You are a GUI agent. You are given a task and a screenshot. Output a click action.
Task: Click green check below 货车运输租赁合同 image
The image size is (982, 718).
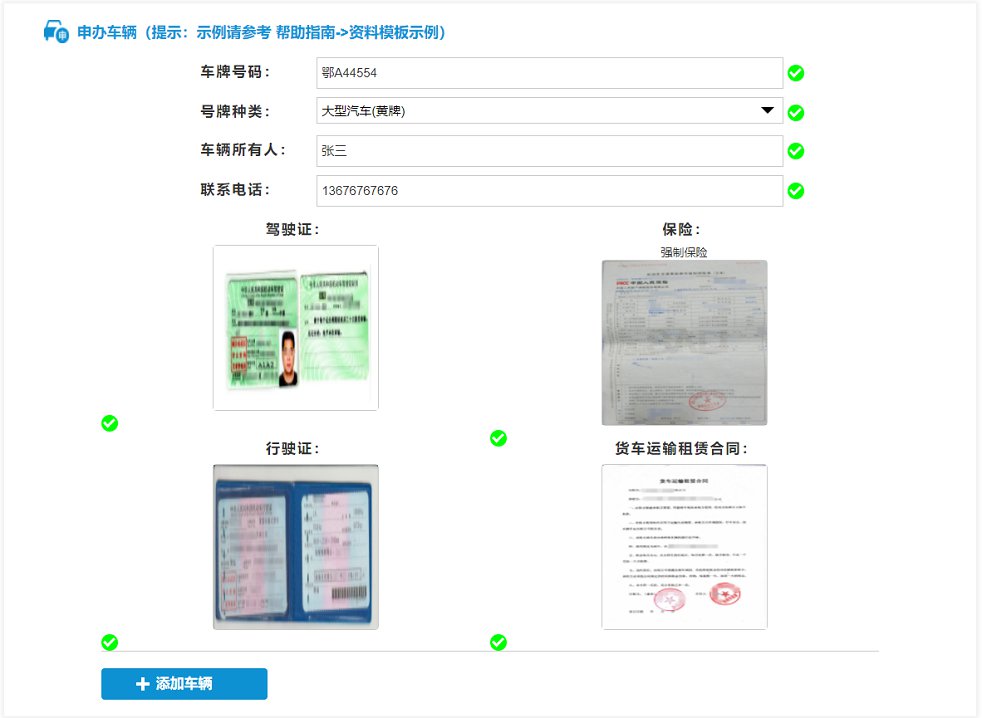click(498, 642)
